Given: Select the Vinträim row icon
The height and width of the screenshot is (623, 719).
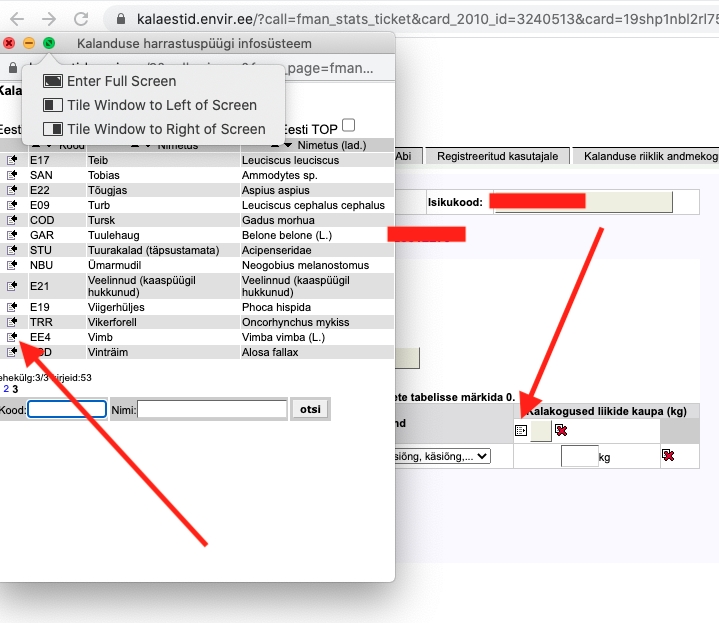Looking at the screenshot, I should pyautogui.click(x=12, y=352).
